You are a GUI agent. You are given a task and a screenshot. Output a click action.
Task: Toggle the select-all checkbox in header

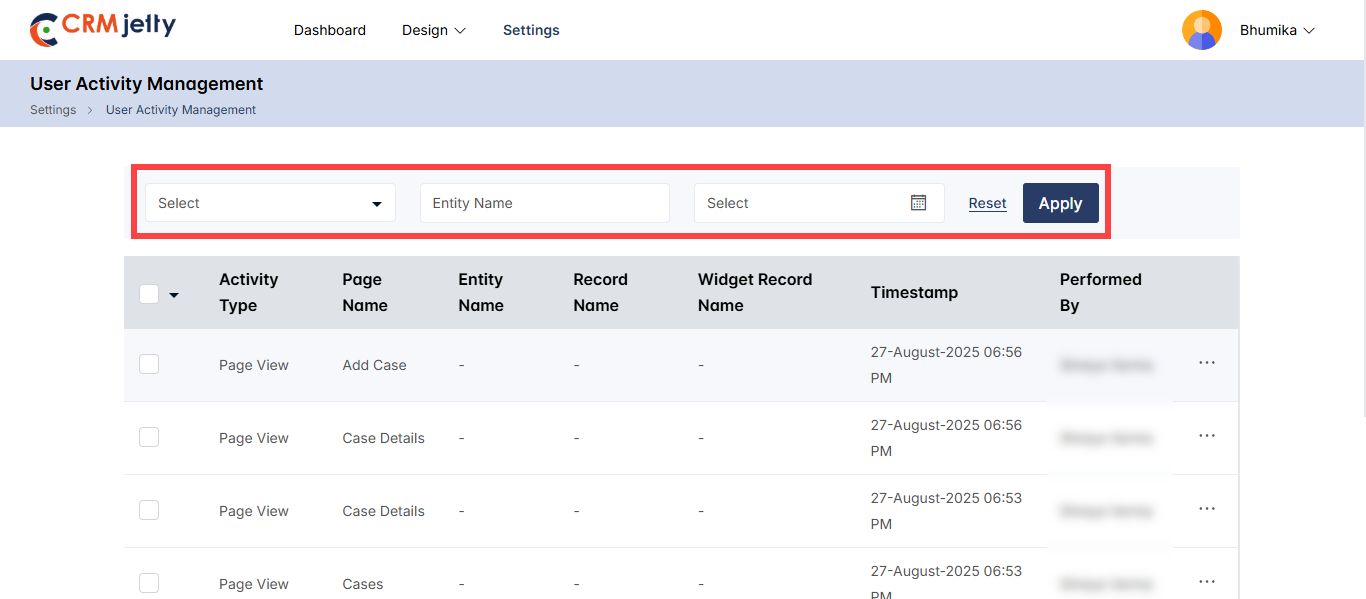click(149, 294)
